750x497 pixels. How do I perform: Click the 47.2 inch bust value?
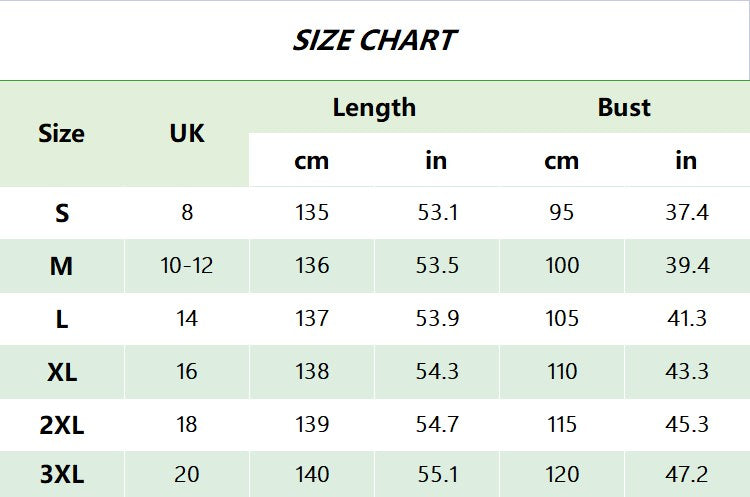[687, 475]
